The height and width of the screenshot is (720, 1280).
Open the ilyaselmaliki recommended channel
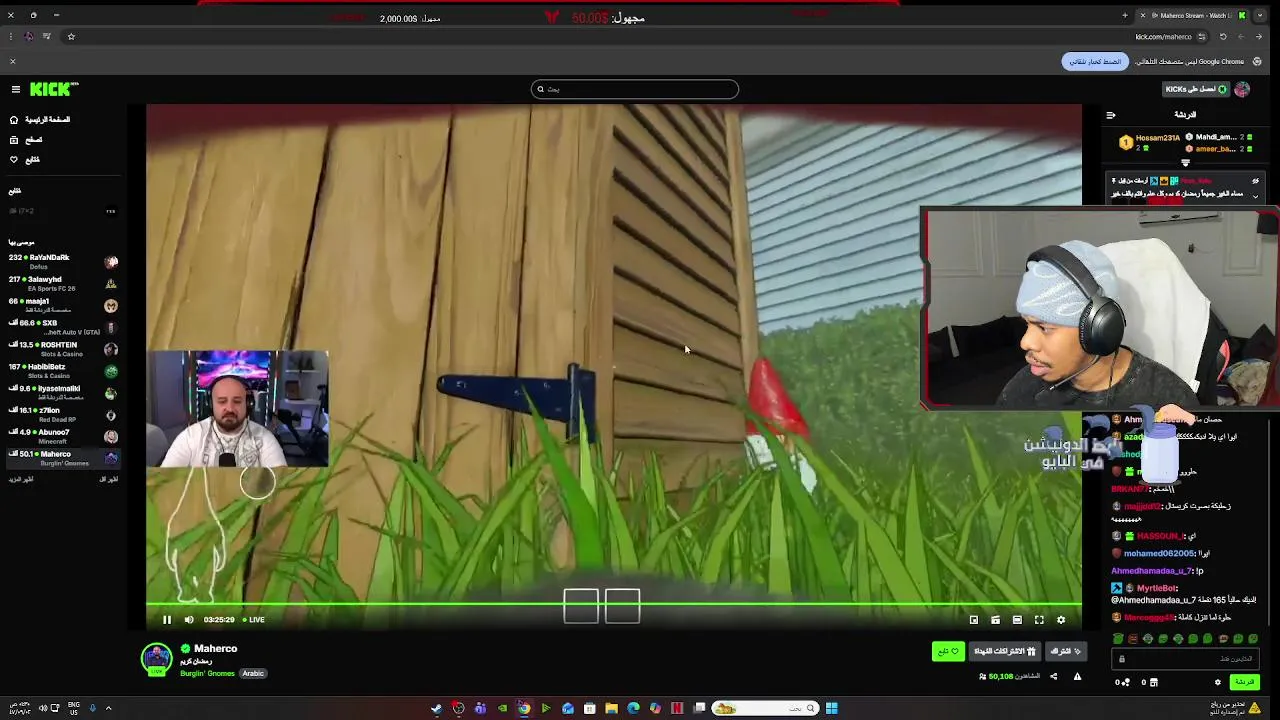pos(62,392)
